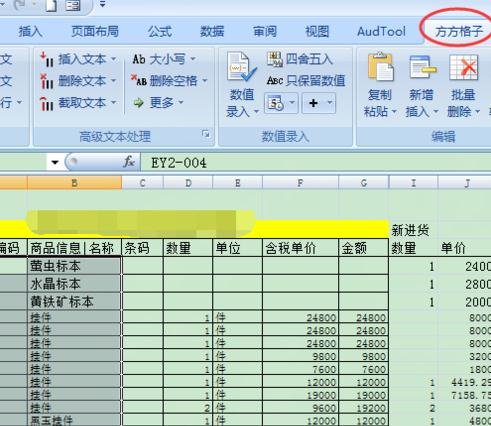491x426 pixels.
Task: Open the 复制粘贴 dropdown arrow
Action: (394, 112)
